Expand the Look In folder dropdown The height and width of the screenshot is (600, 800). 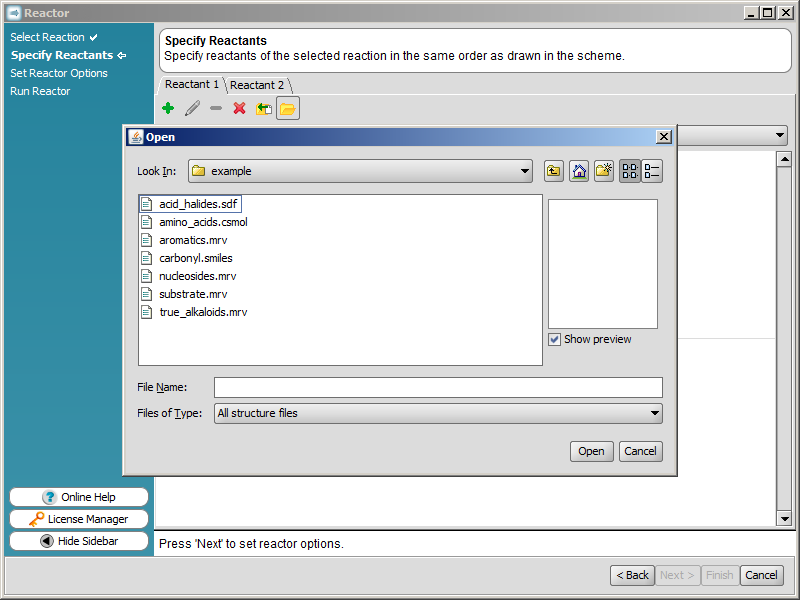click(525, 171)
